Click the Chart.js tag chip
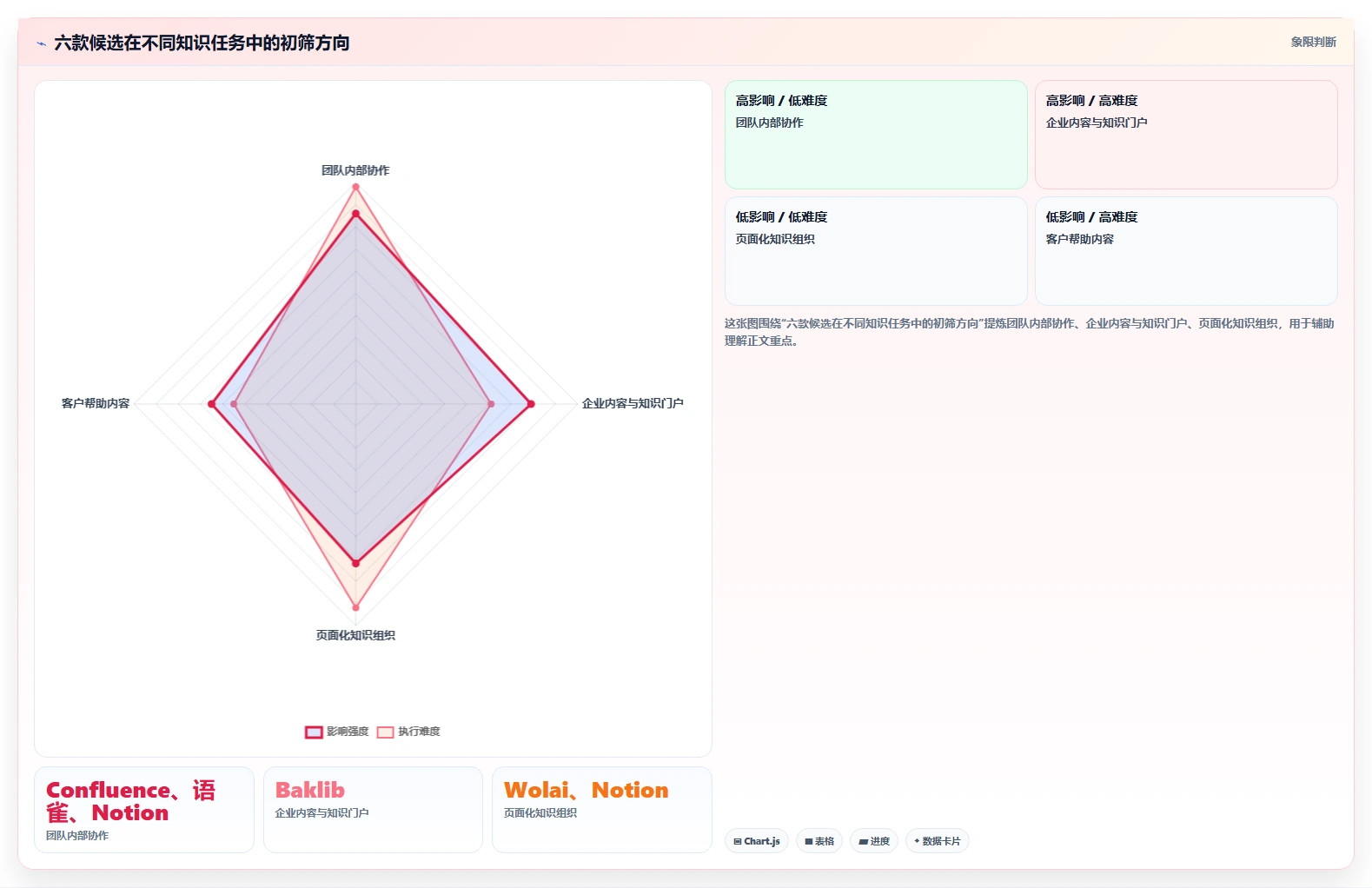This screenshot has height=888, width=1372. click(x=757, y=841)
